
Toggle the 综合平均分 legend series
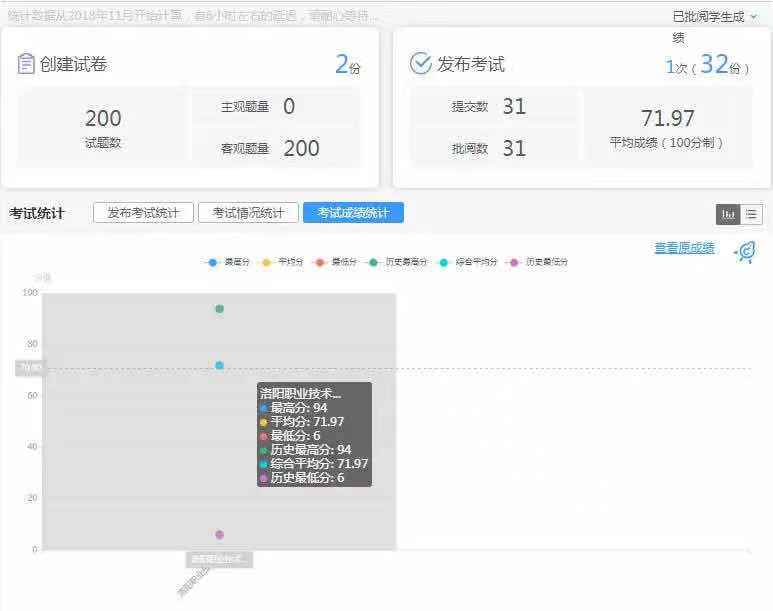pos(468,262)
